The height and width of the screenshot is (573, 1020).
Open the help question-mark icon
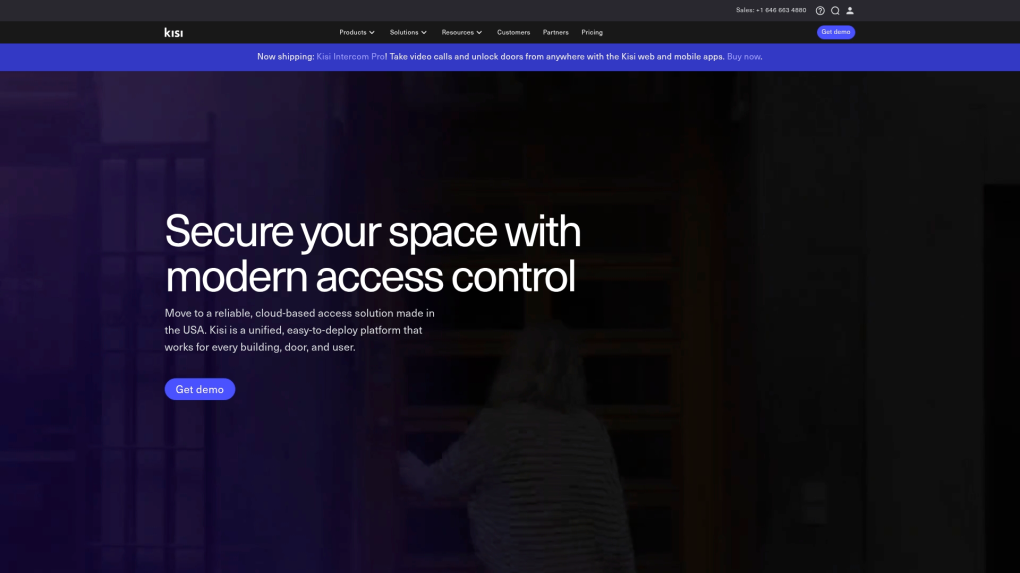coord(820,10)
